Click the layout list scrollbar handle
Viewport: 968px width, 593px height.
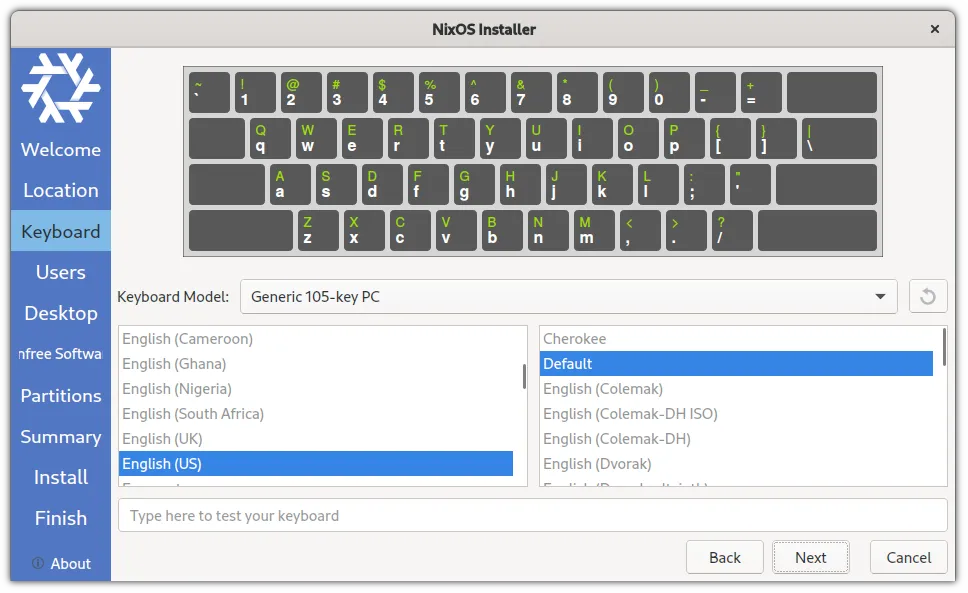(x=524, y=376)
